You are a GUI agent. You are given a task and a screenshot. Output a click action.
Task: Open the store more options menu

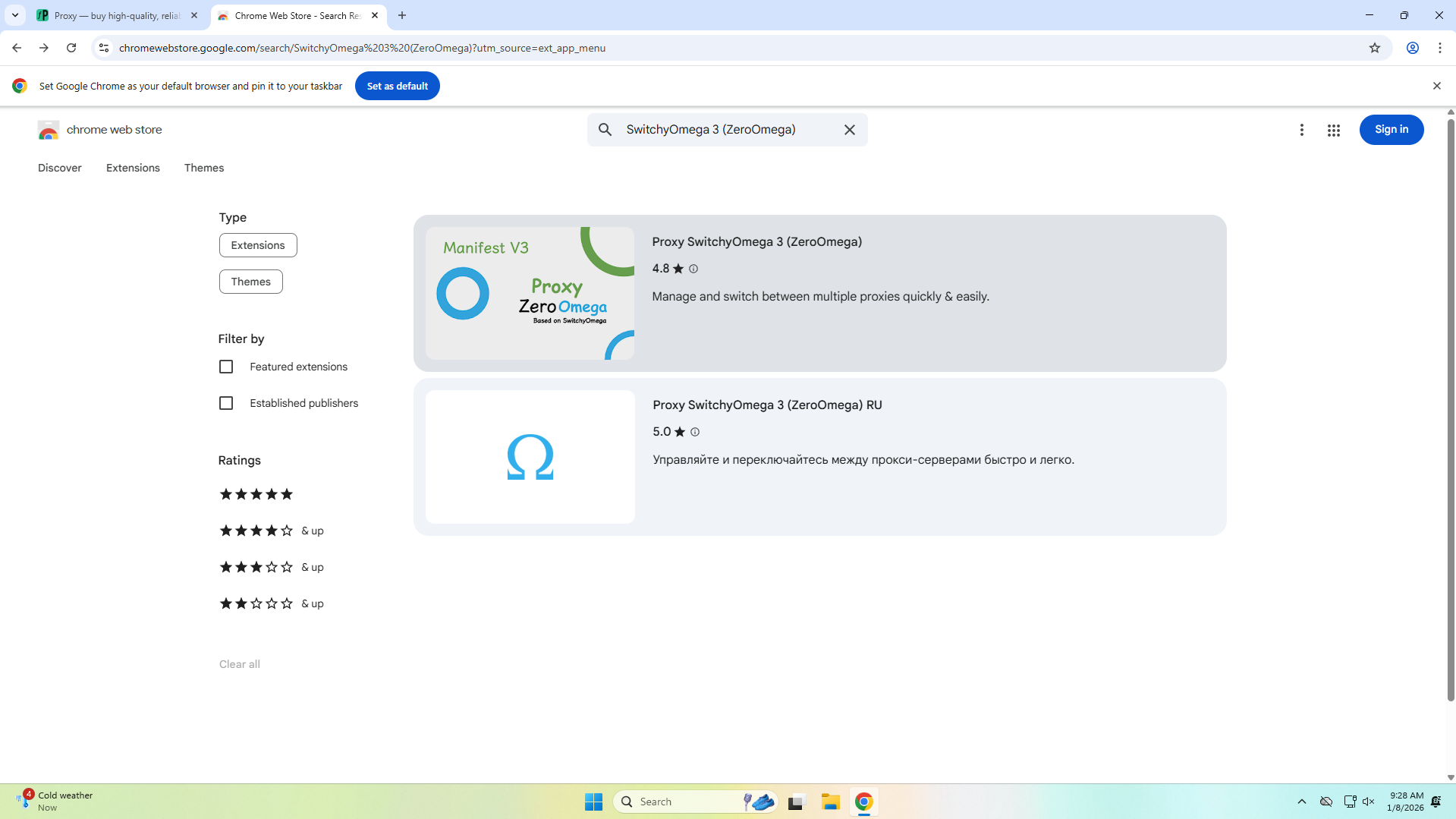pos(1302,130)
